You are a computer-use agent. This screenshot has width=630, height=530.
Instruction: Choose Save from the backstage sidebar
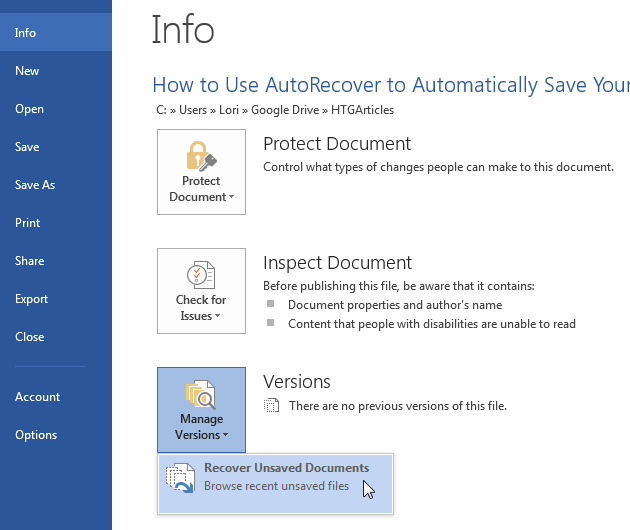(27, 147)
